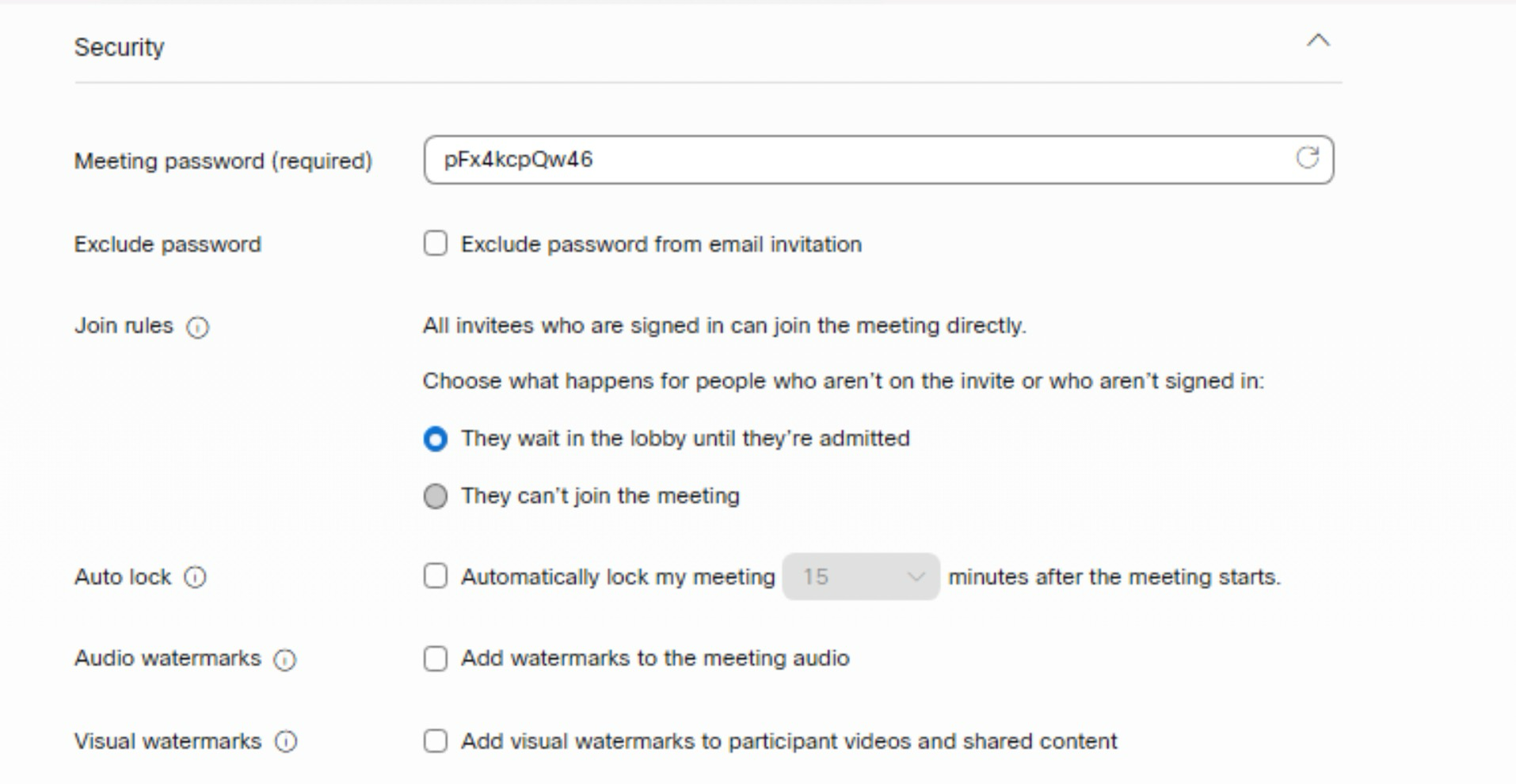This screenshot has width=1516, height=784.
Task: Choose the They can't join the meeting radio button
Action: (x=435, y=497)
